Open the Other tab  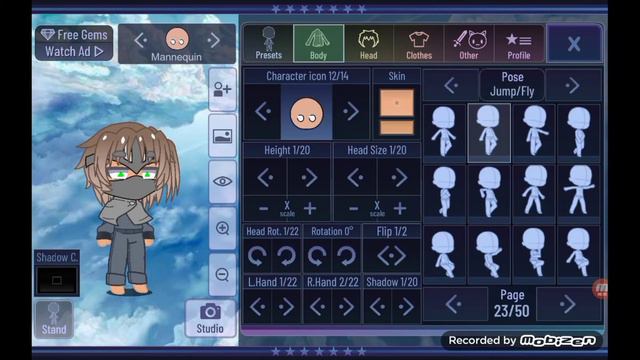click(x=469, y=43)
